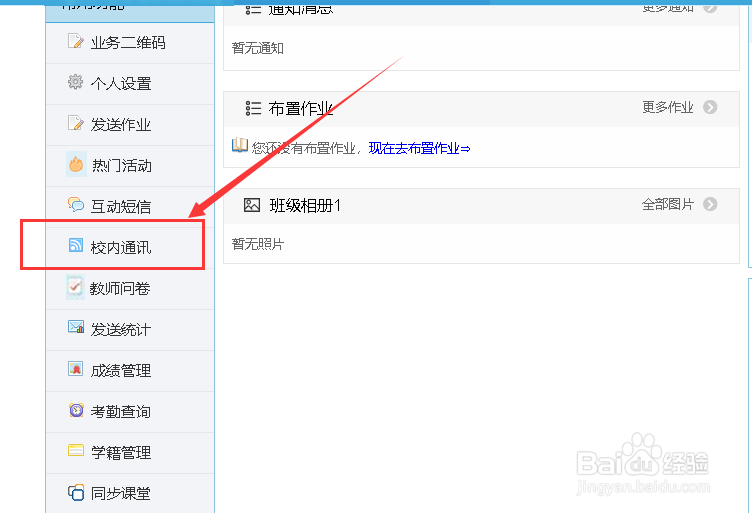Open 互动短信 menu entry
Viewport: 752px width, 513px height.
pyautogui.click(x=130, y=207)
